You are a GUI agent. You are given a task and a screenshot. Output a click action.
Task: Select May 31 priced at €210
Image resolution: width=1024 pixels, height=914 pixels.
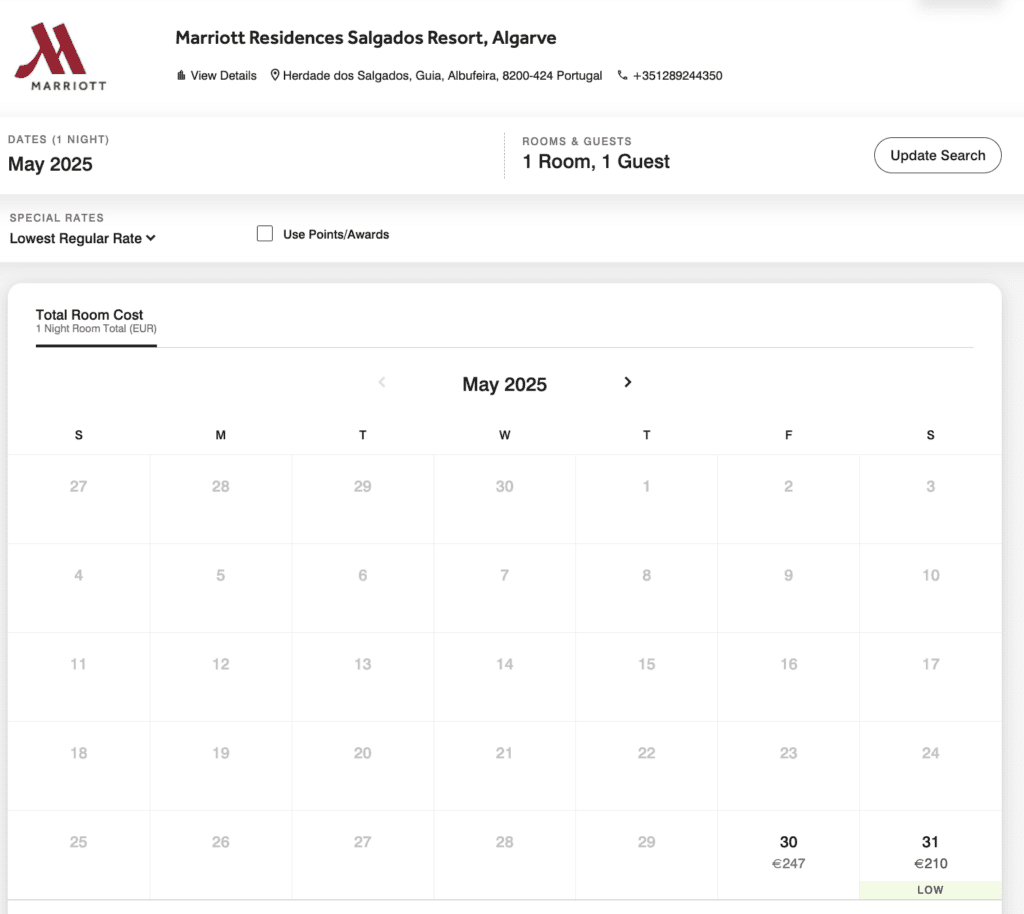[x=930, y=852]
